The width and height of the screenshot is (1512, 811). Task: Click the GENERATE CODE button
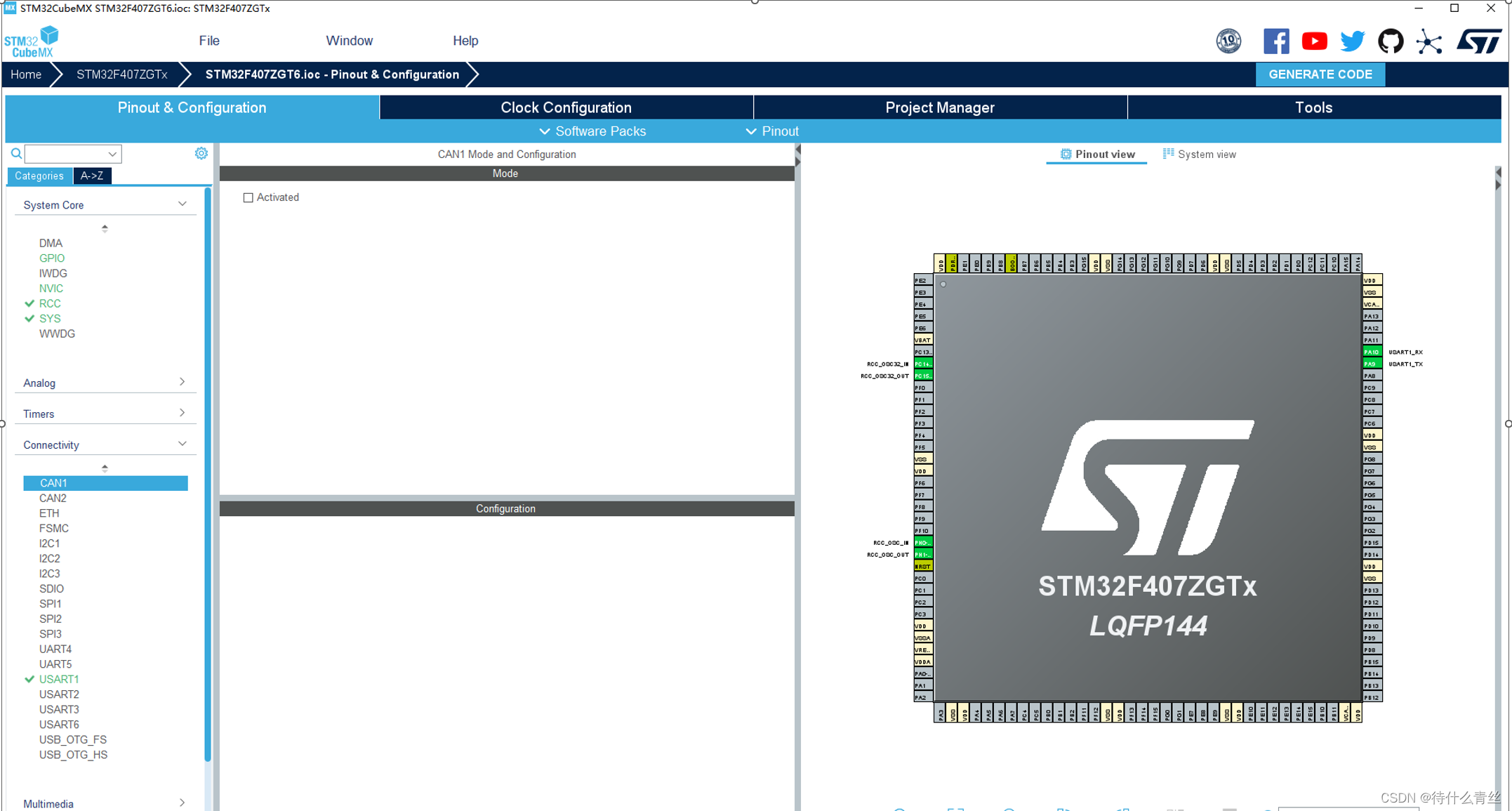coord(1320,74)
